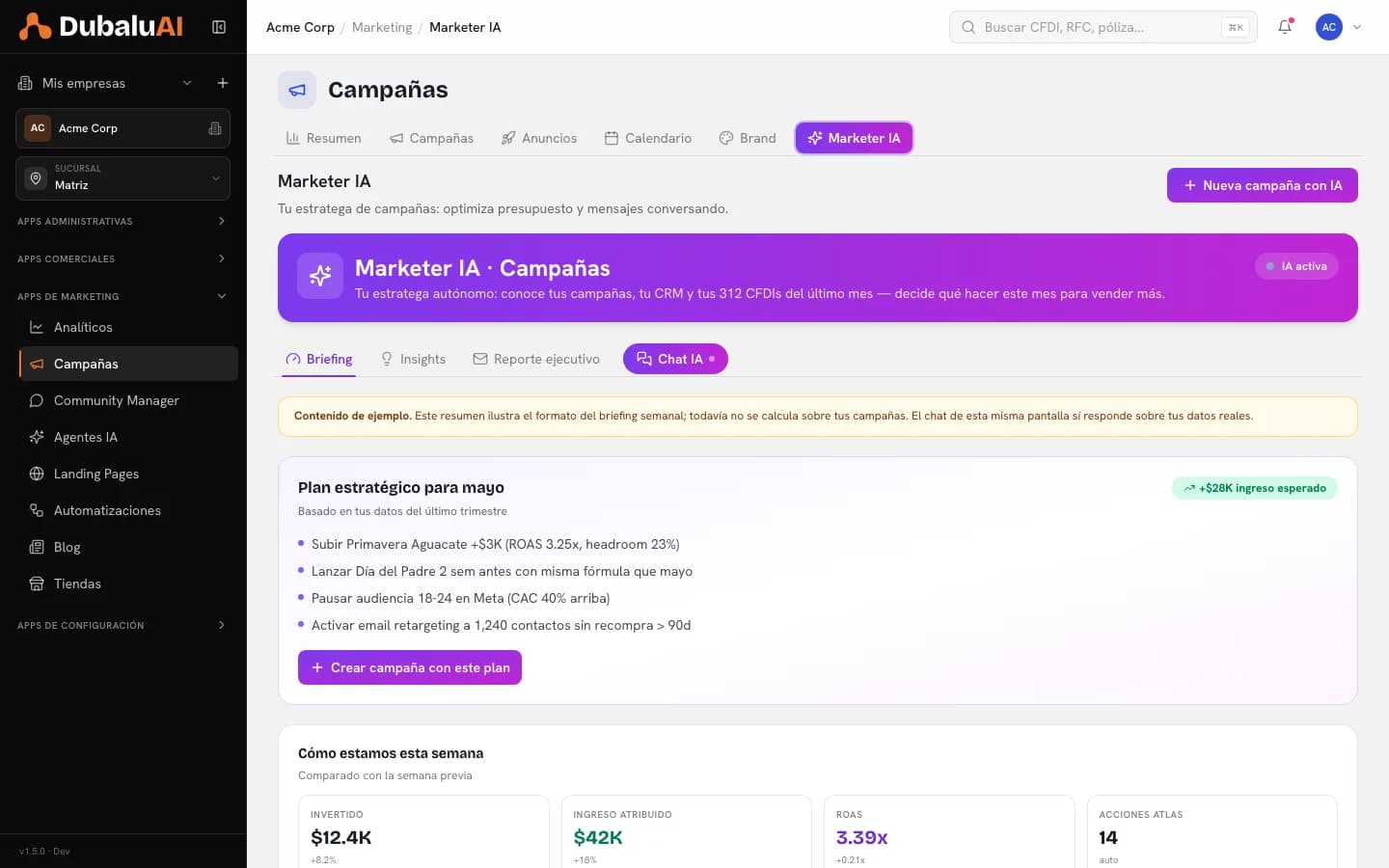Expand Apps de Configuración section
1389x868 pixels.
[x=123, y=625]
